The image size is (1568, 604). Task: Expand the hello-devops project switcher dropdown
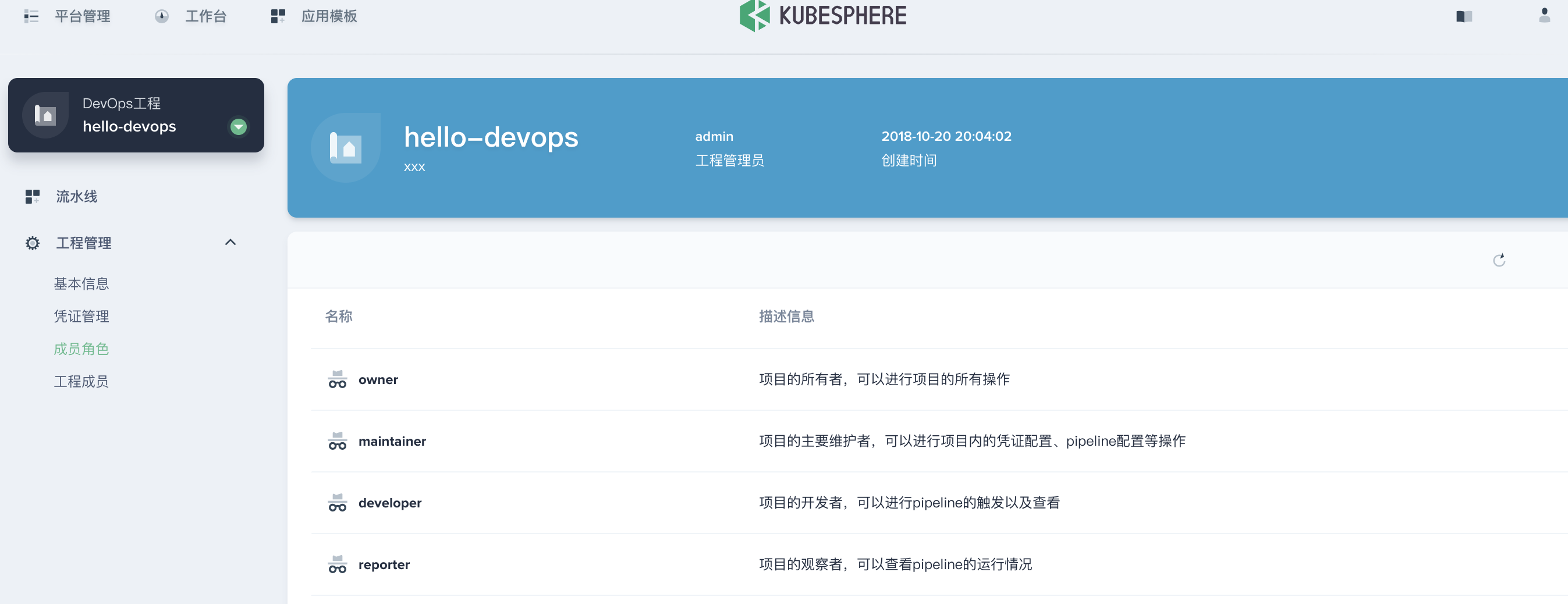point(238,126)
